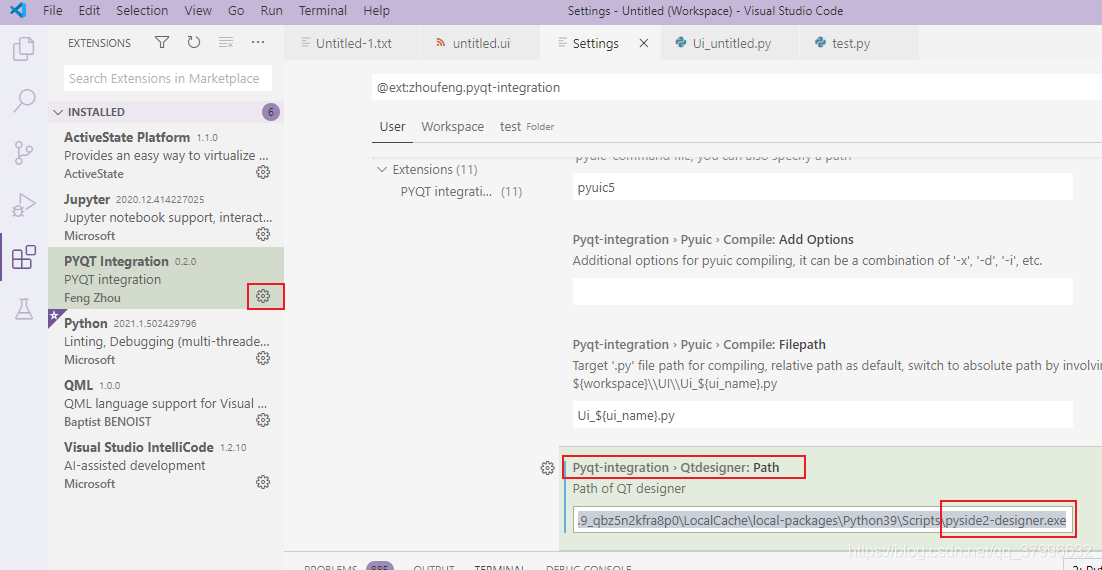Select PYQT integration settings tree entry
1102x570 pixels.
click(x=460, y=191)
